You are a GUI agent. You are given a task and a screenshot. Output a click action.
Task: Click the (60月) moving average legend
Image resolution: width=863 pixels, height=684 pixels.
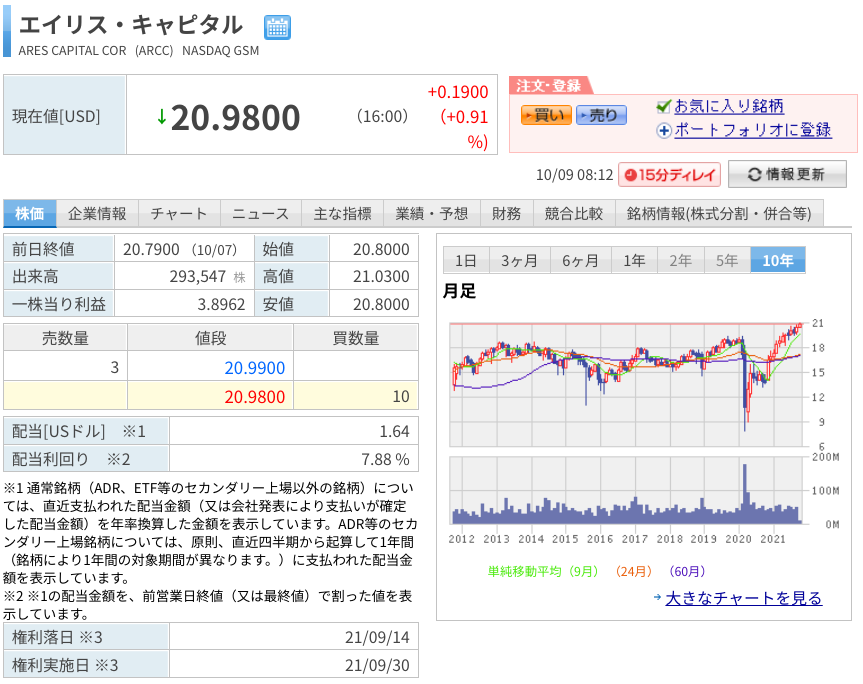coord(687,572)
